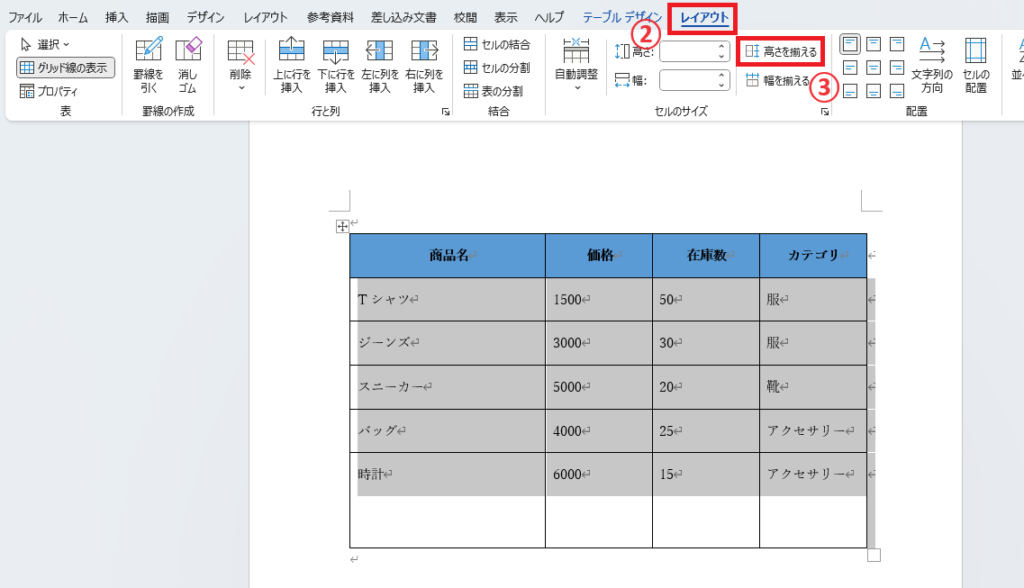1024x588 pixels.
Task: Click the 靴 category cell
Action: click(x=813, y=387)
